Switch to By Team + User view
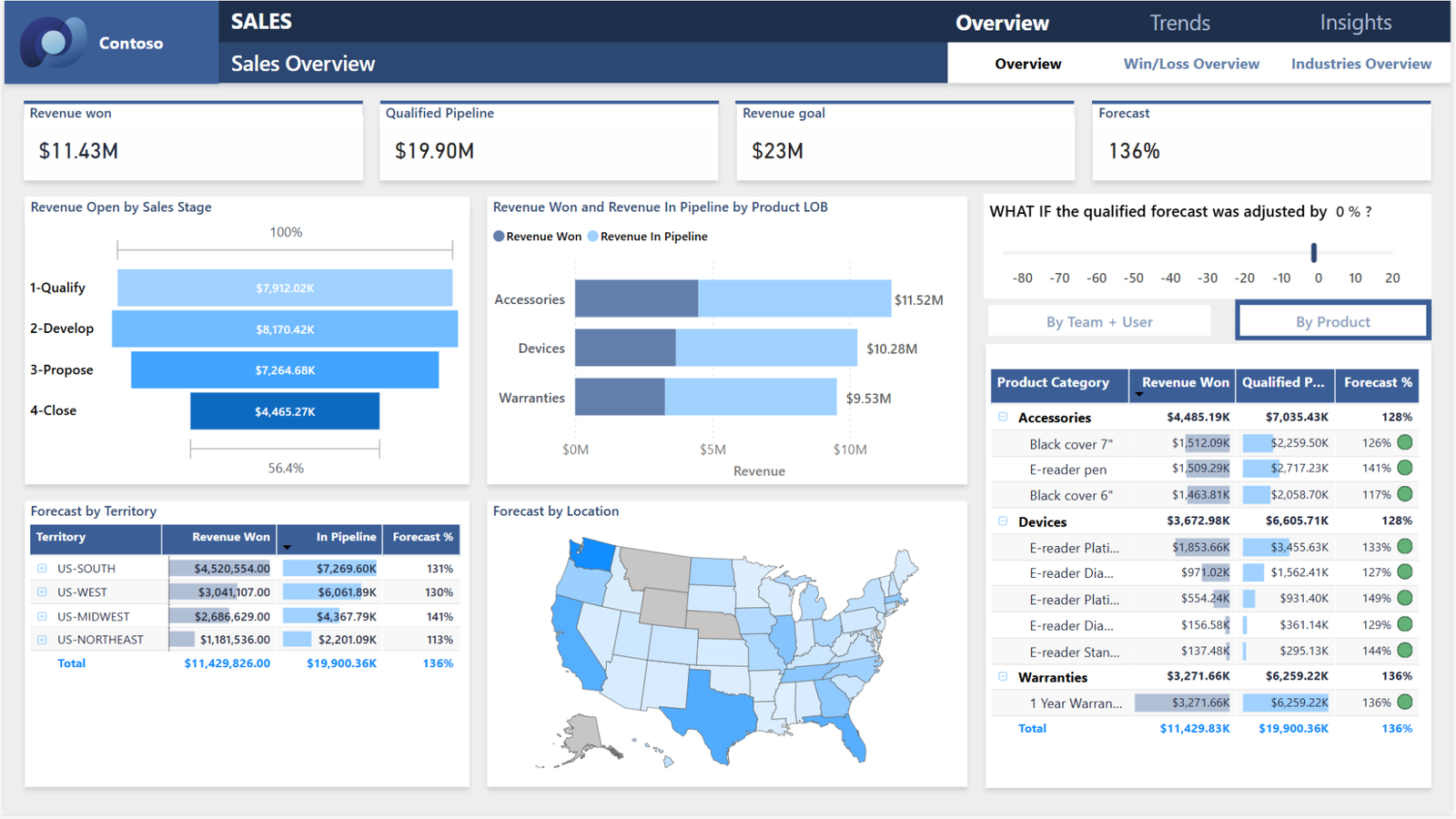This screenshot has width=1456, height=819. 1099,321
